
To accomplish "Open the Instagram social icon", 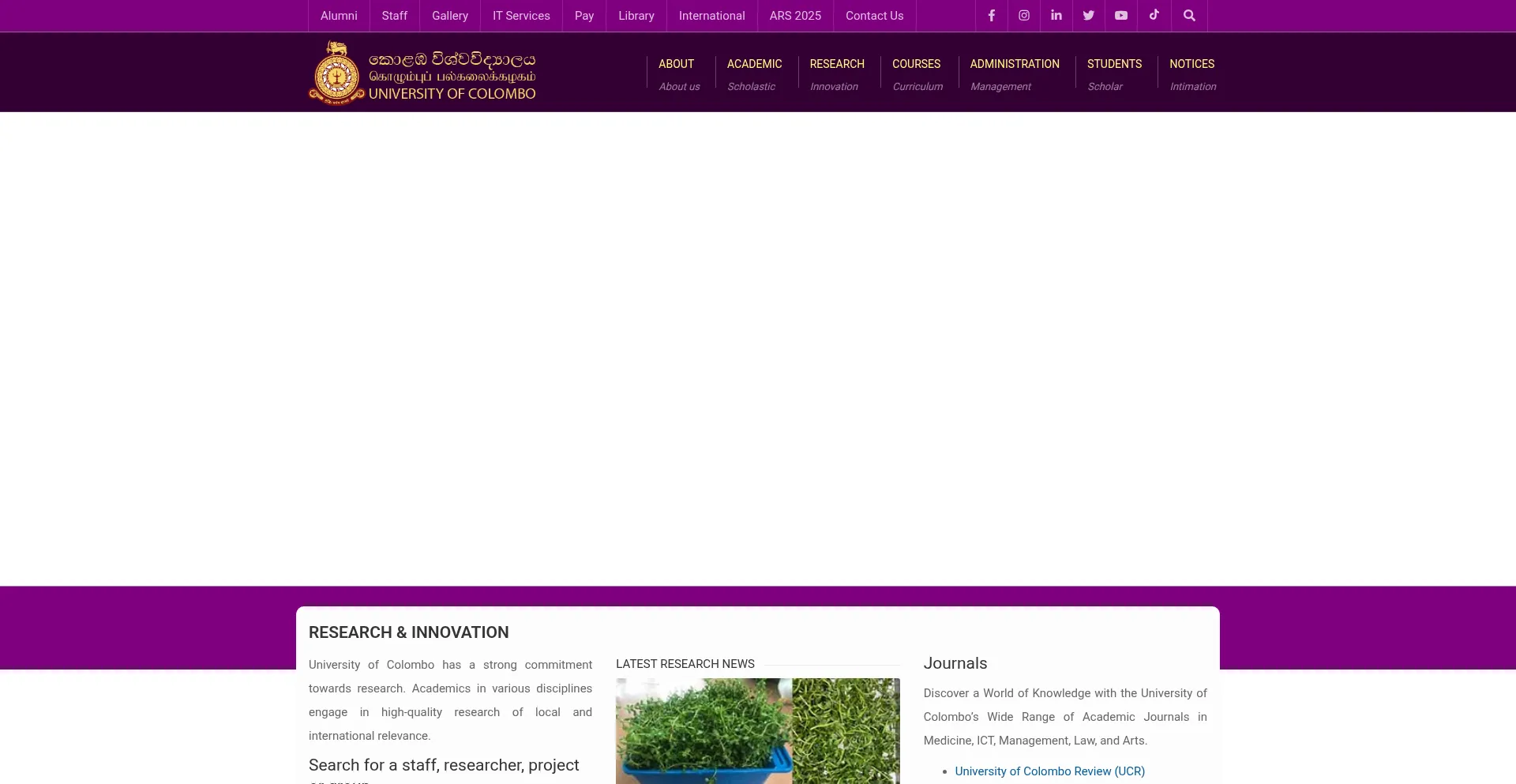I will tap(1023, 16).
